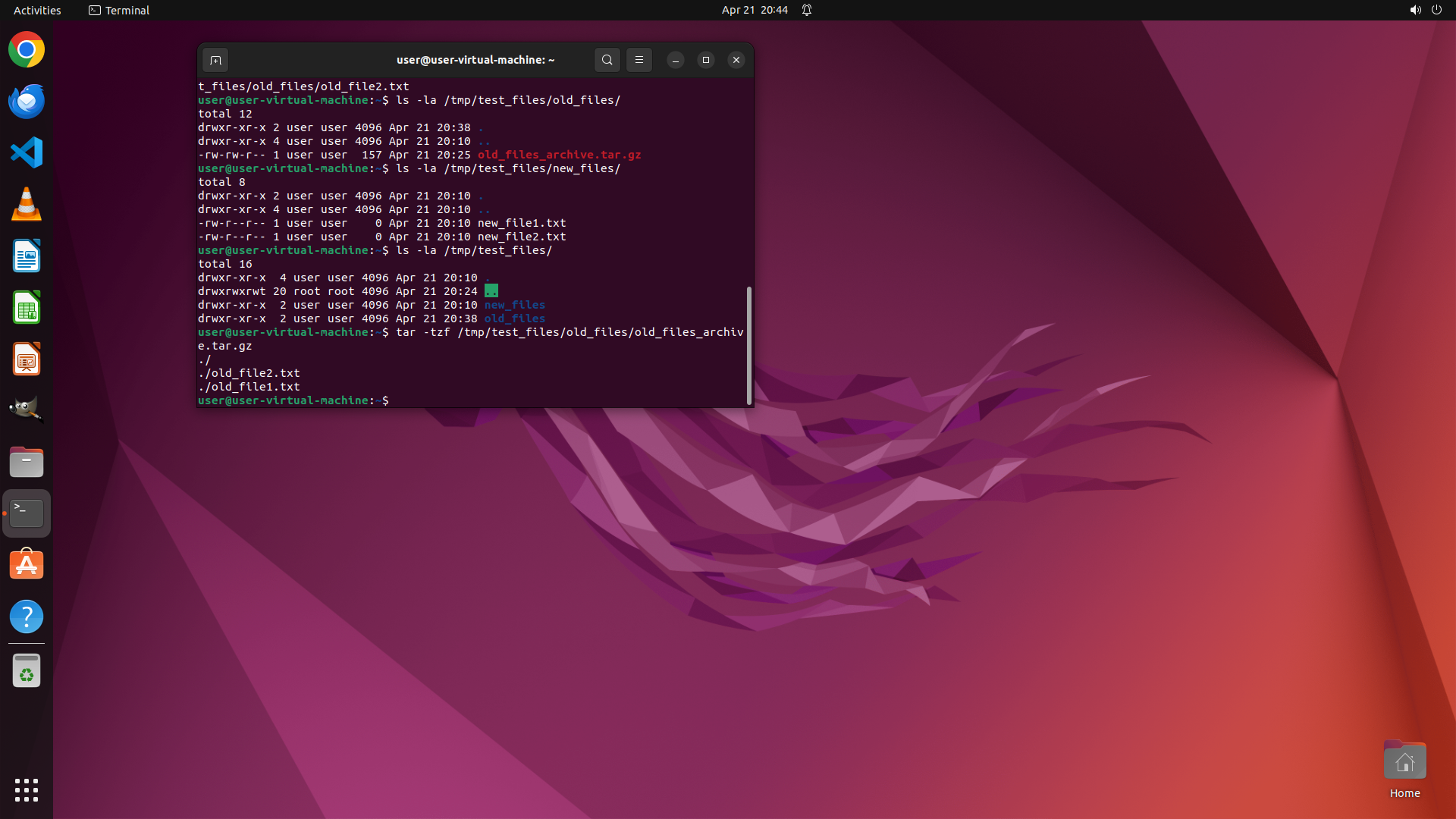The width and height of the screenshot is (1456, 819).
Task: Launch GIMP image editor
Action: (x=27, y=410)
